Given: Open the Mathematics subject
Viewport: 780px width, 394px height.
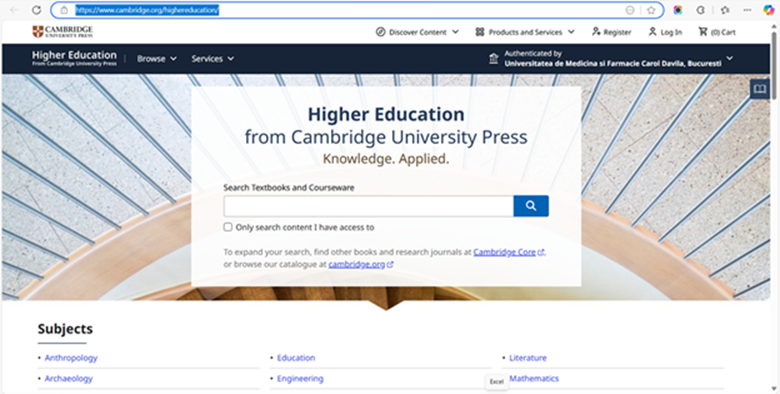Looking at the screenshot, I should tap(534, 379).
